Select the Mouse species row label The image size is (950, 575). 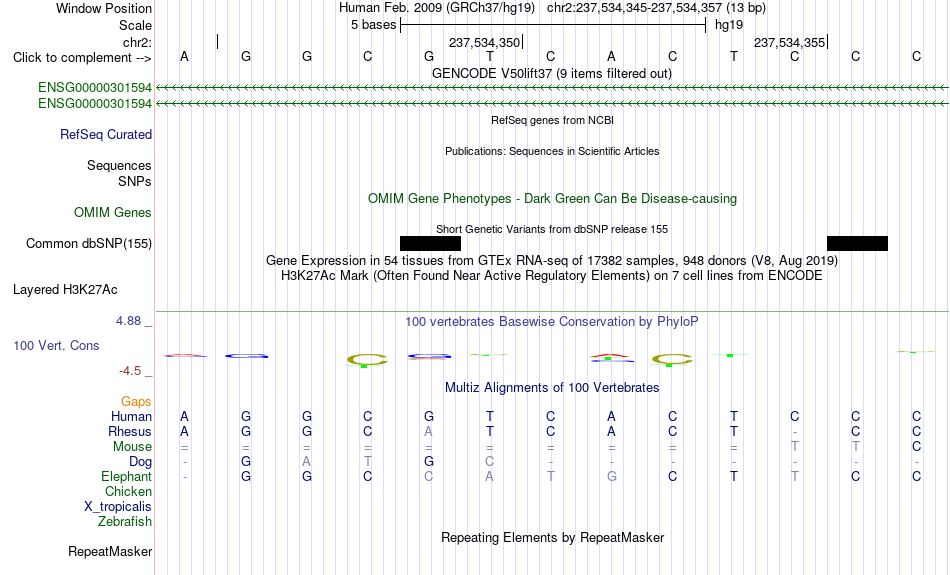(132, 447)
